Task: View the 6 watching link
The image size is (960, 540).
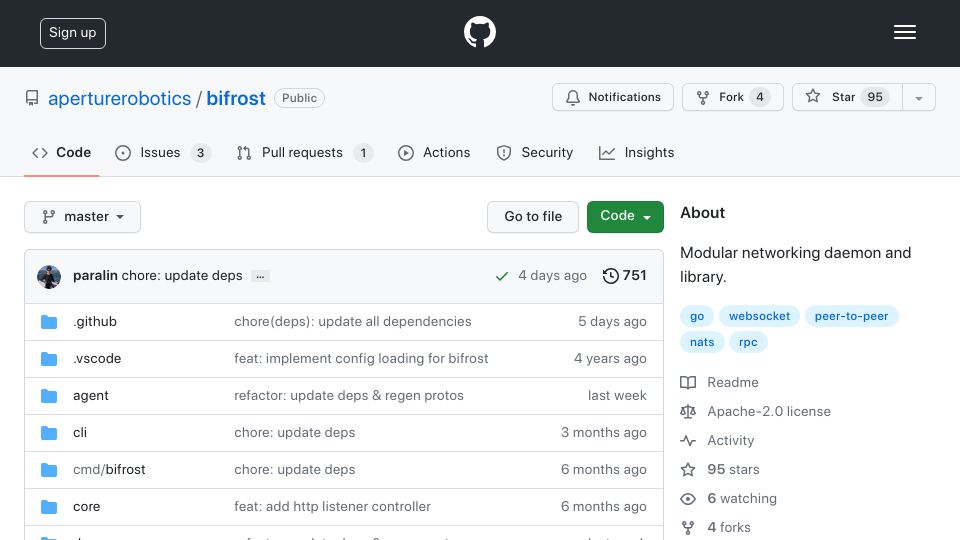Action: coord(741,499)
